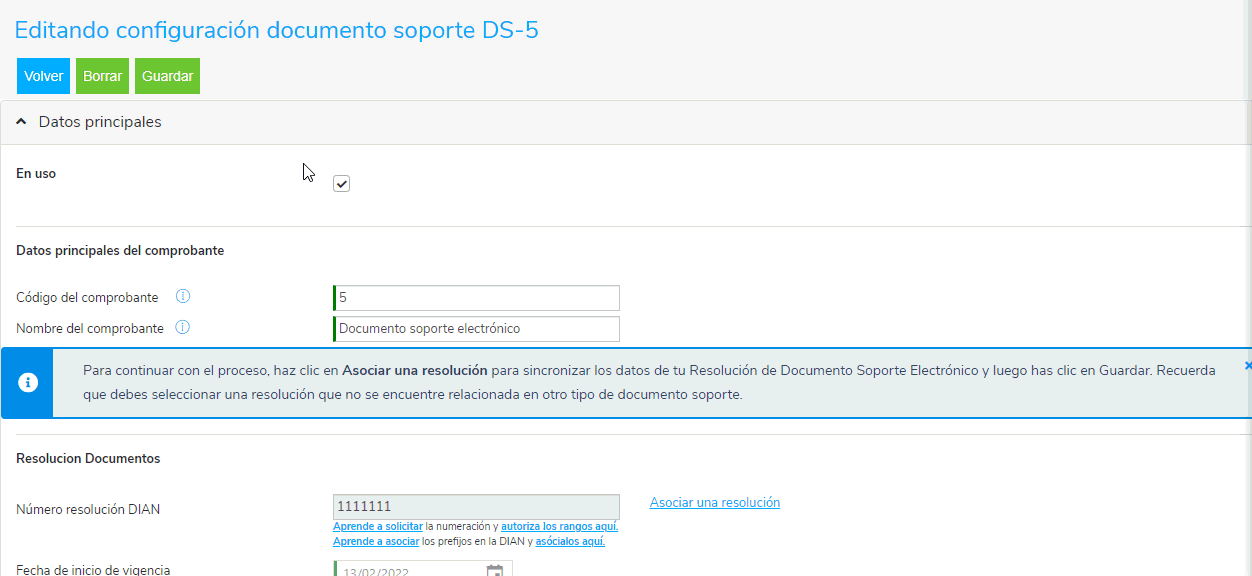Image resolution: width=1252 pixels, height=576 pixels.
Task: Focus the Código del comprobante field
Action: [x=477, y=298]
